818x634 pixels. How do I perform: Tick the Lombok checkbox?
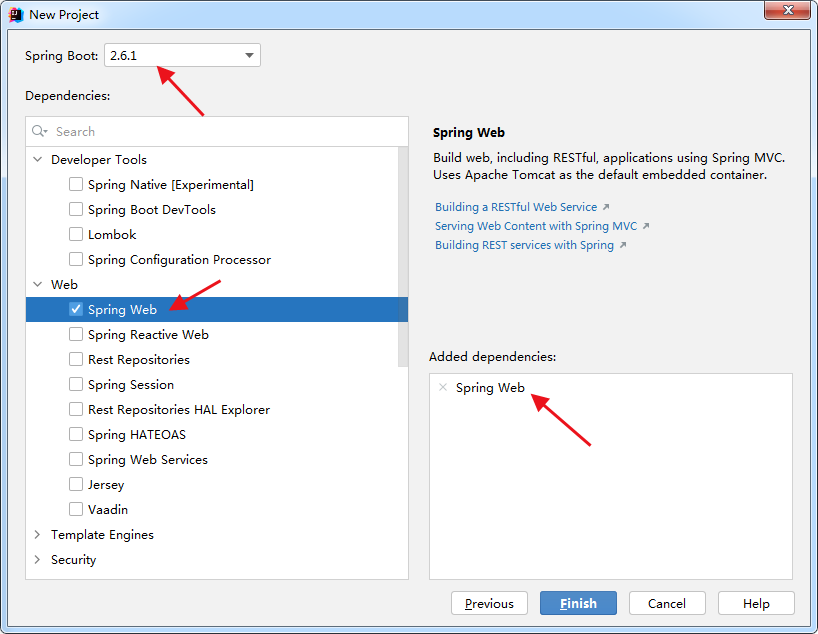[x=76, y=234]
